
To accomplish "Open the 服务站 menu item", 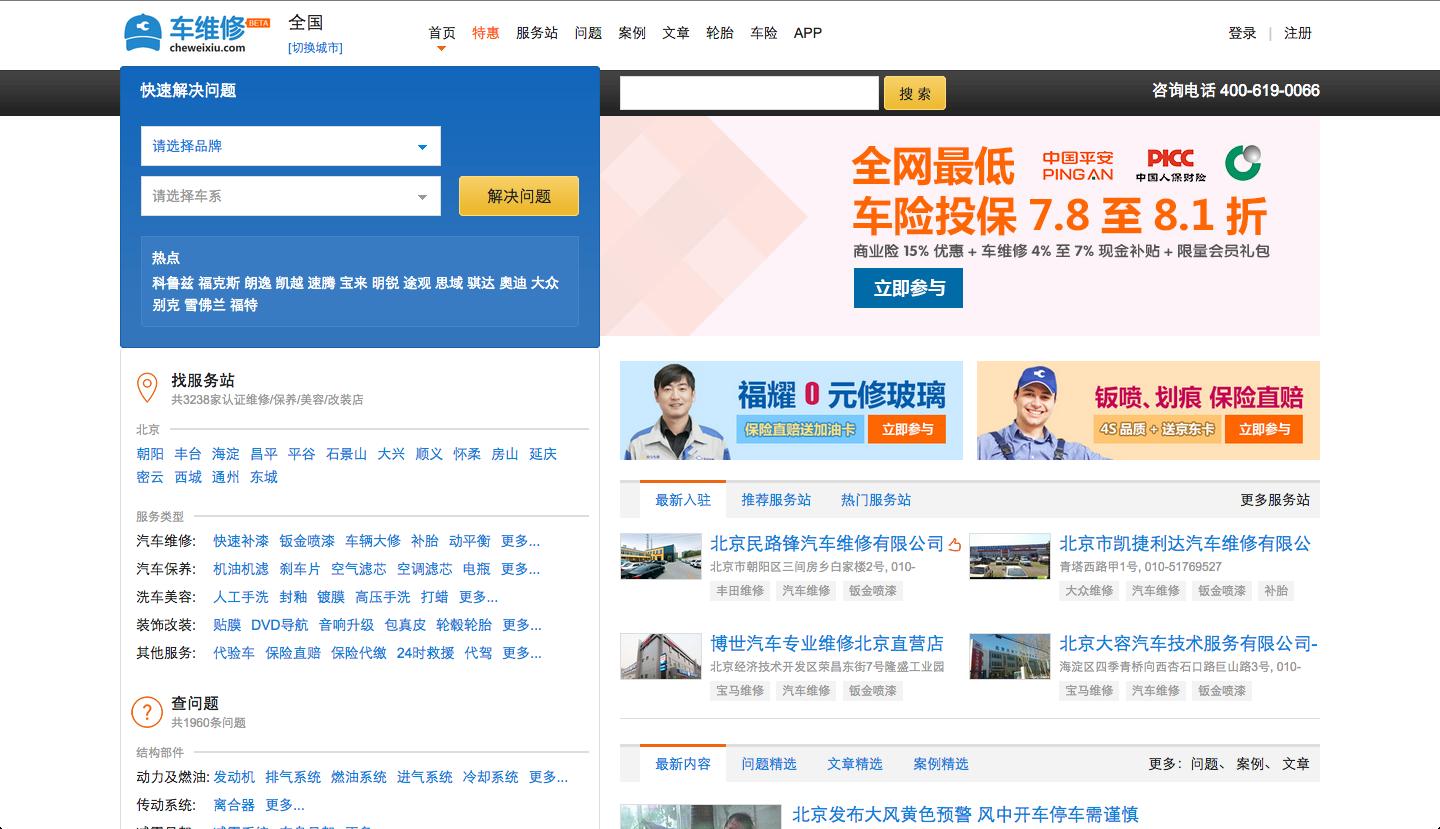I will 537,33.
